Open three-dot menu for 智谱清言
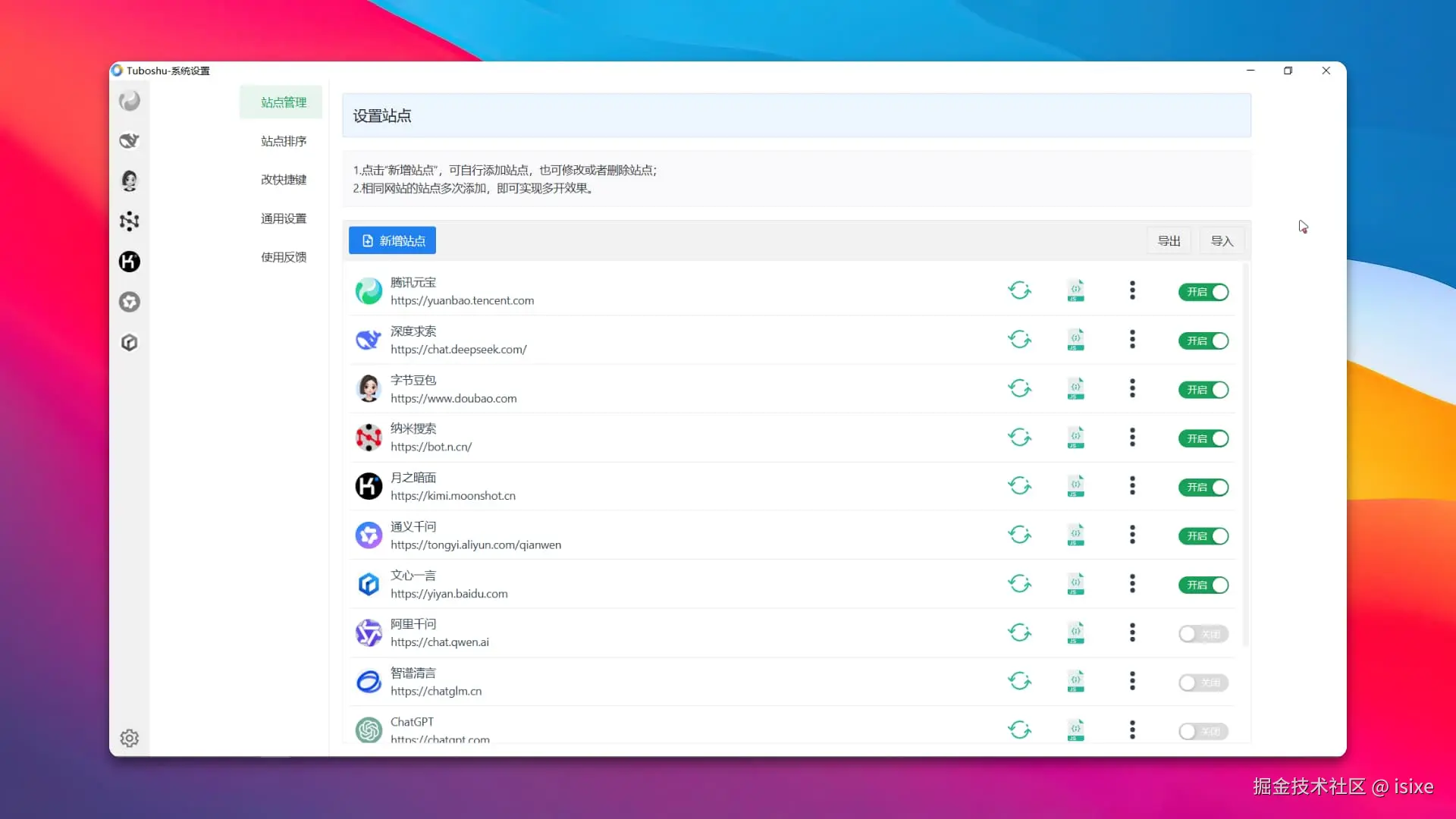Screen dimensions: 1456x819 (x=1132, y=681)
